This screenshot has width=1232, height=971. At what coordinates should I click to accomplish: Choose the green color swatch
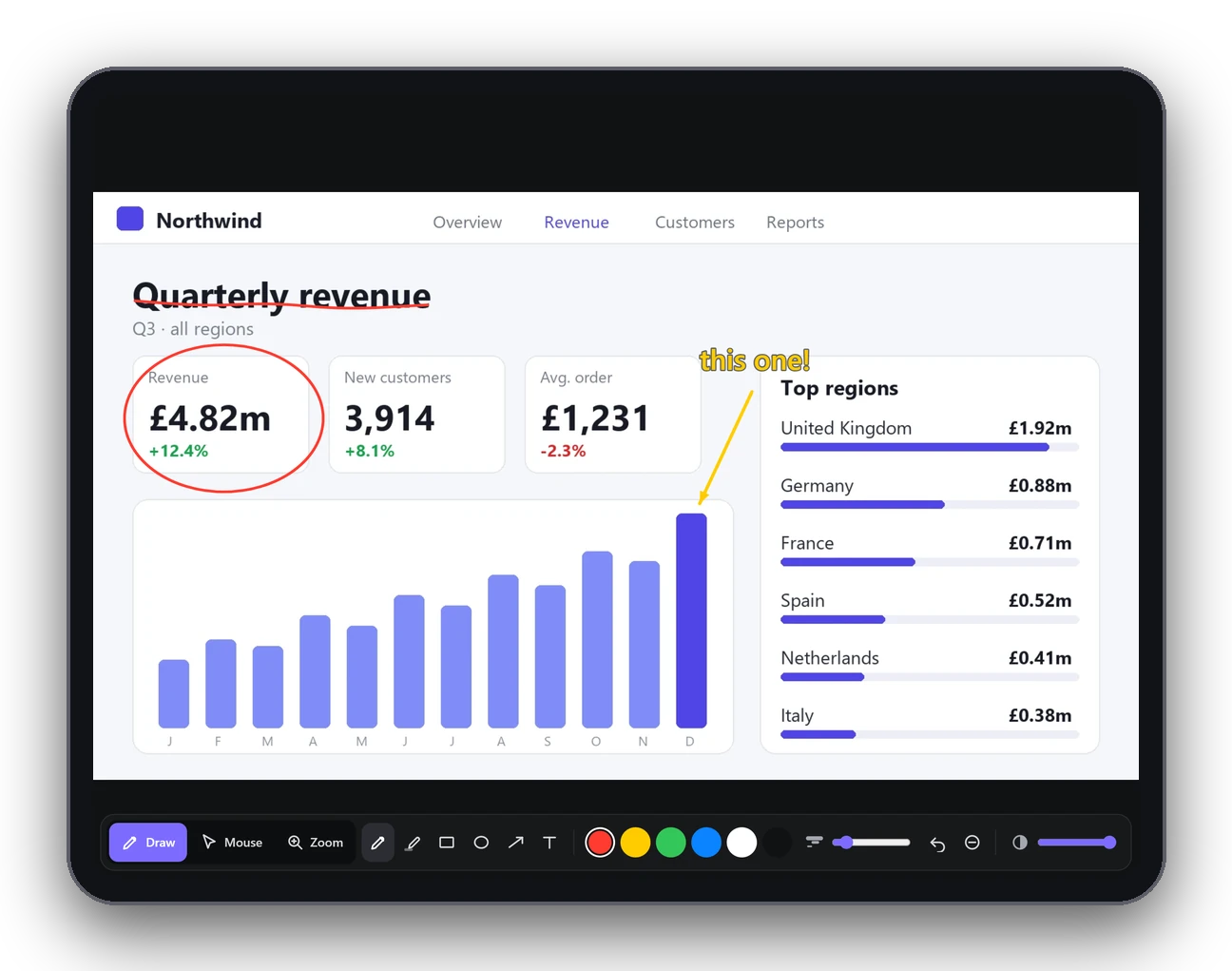[671, 843]
